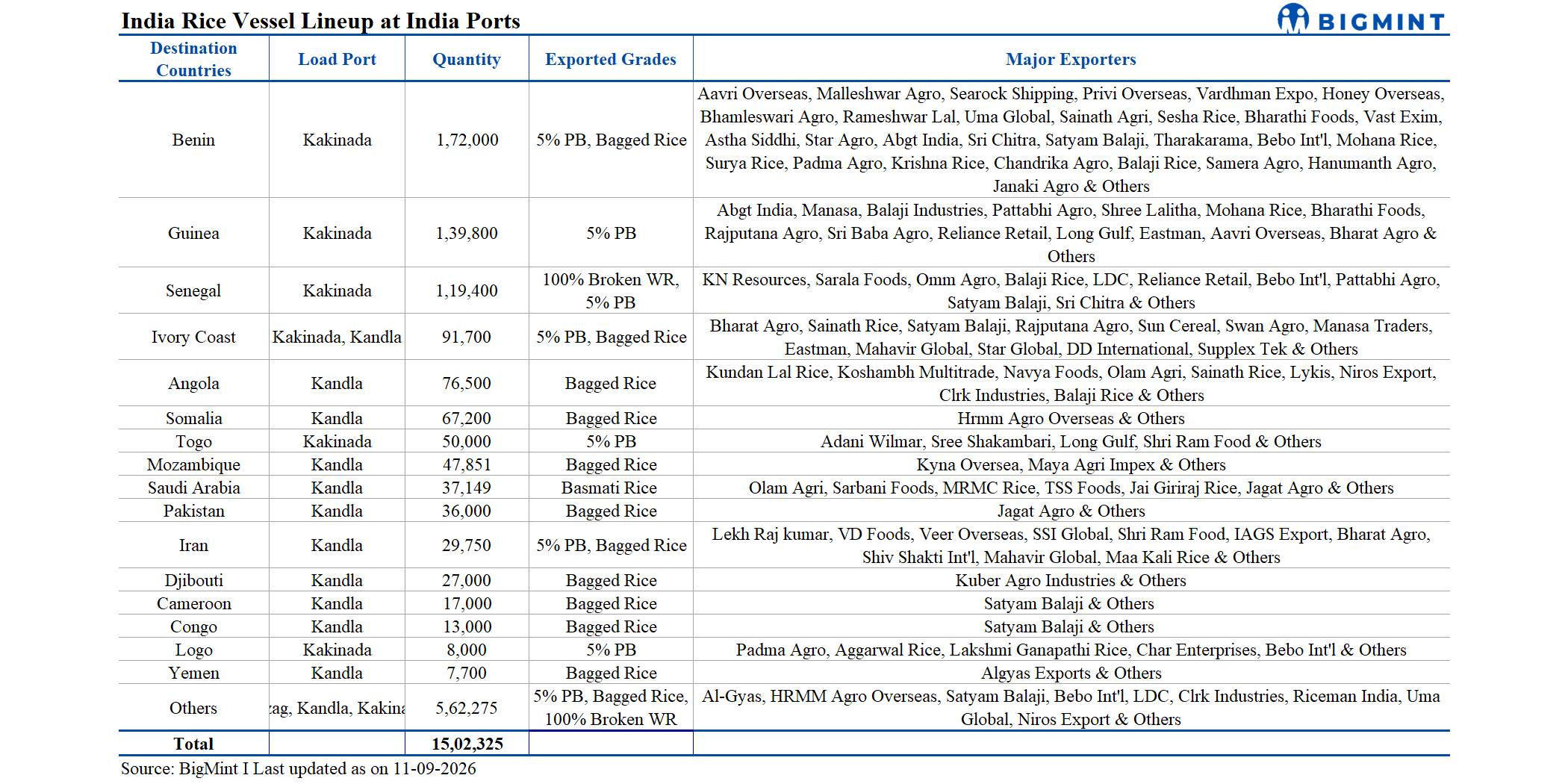
Task: Click the Angola quantity value 76,500
Action: click(x=467, y=383)
